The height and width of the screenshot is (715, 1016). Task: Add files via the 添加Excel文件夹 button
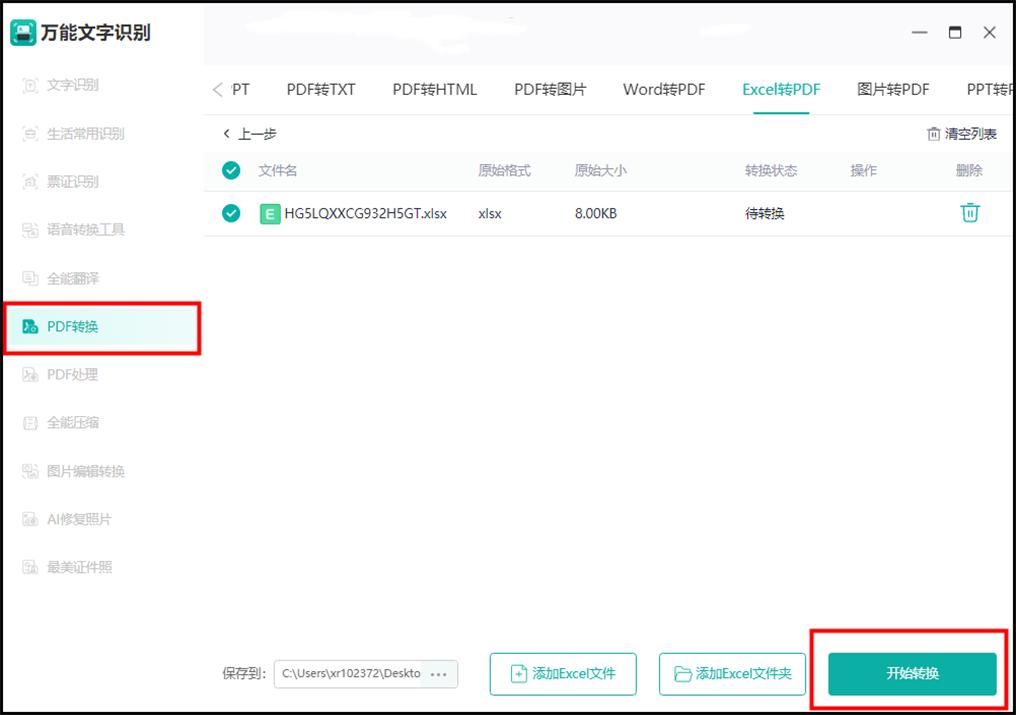coord(731,674)
